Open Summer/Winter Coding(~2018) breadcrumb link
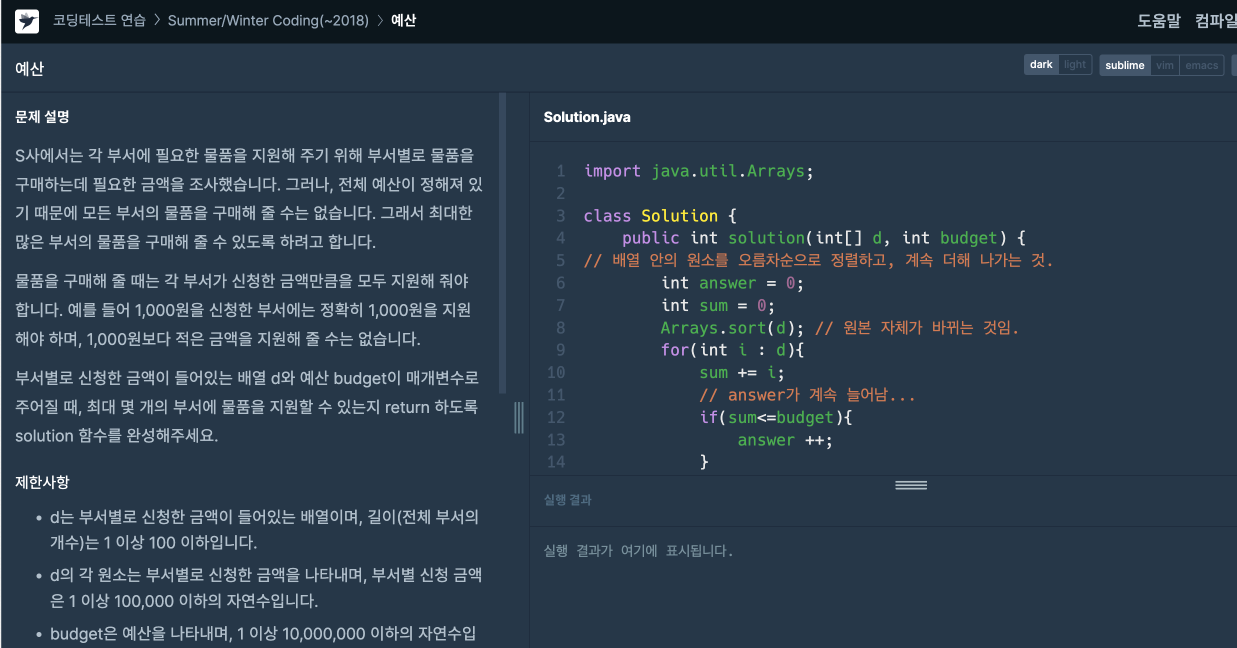 click(x=268, y=21)
